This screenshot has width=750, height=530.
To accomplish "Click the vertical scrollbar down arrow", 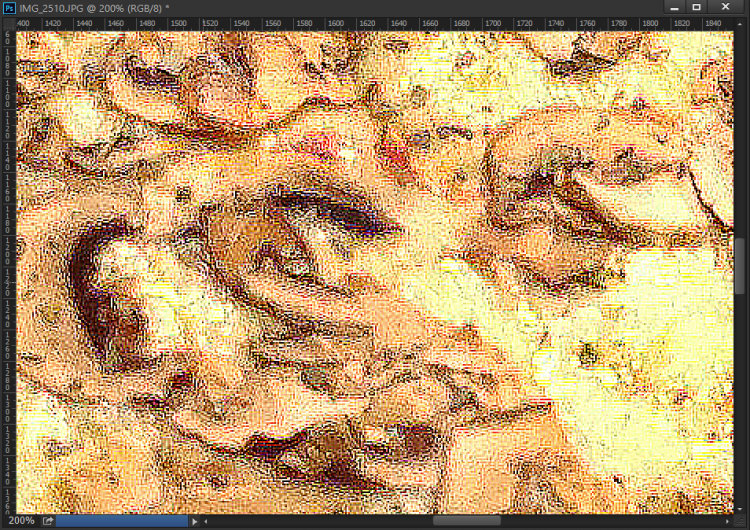I will click(x=740, y=509).
